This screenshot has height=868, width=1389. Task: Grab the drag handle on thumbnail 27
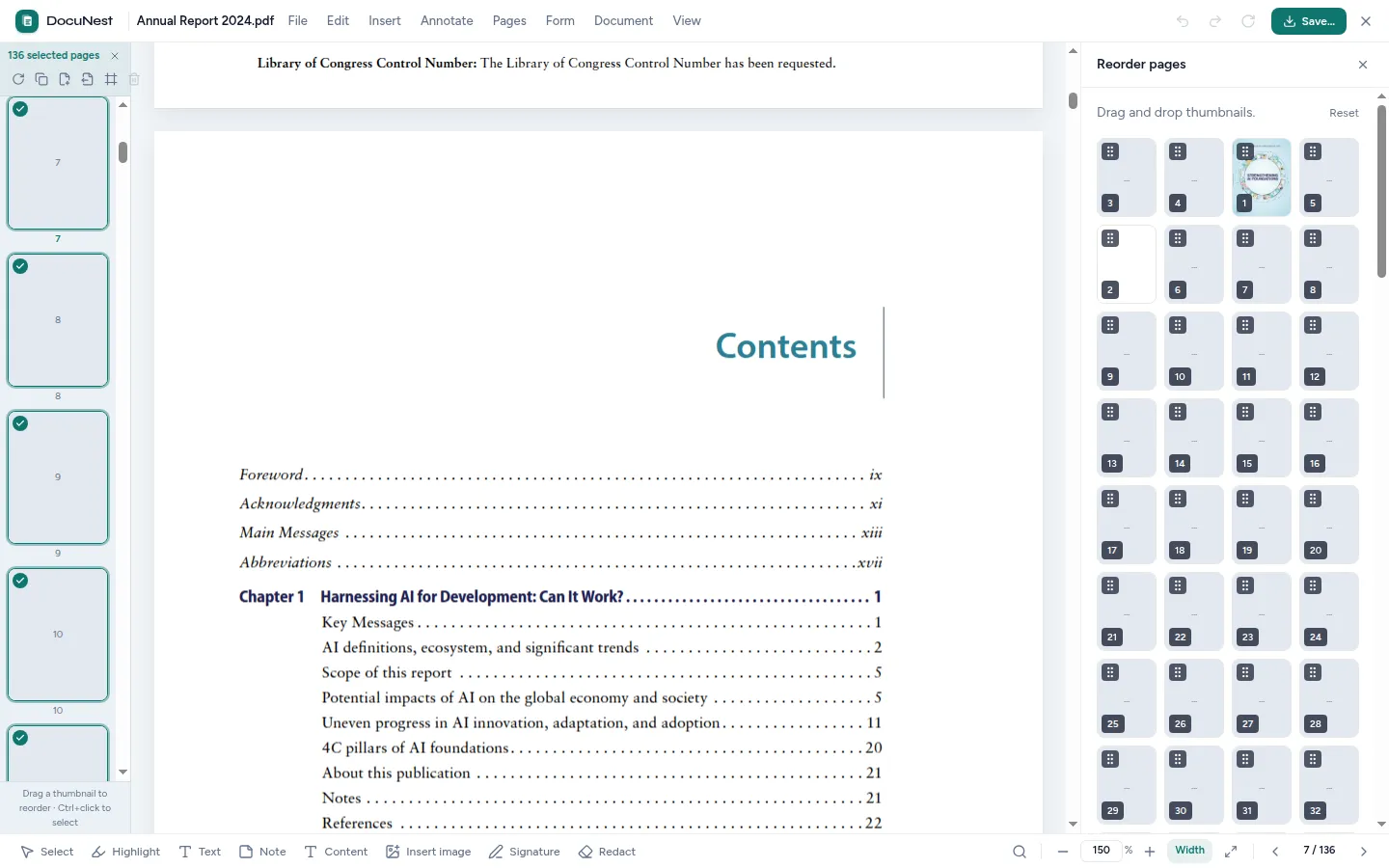pos(1245,672)
